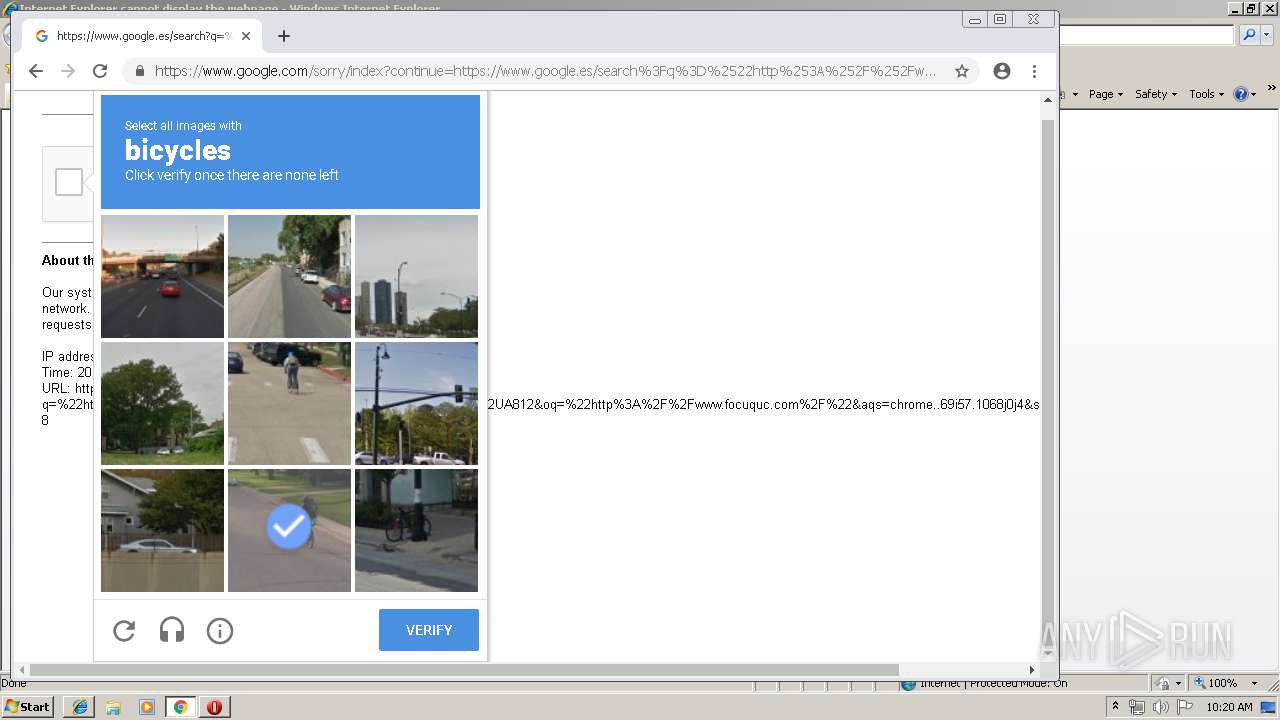Open the Safety menu in Internet Explorer
This screenshot has height=720, width=1280.
click(1156, 94)
